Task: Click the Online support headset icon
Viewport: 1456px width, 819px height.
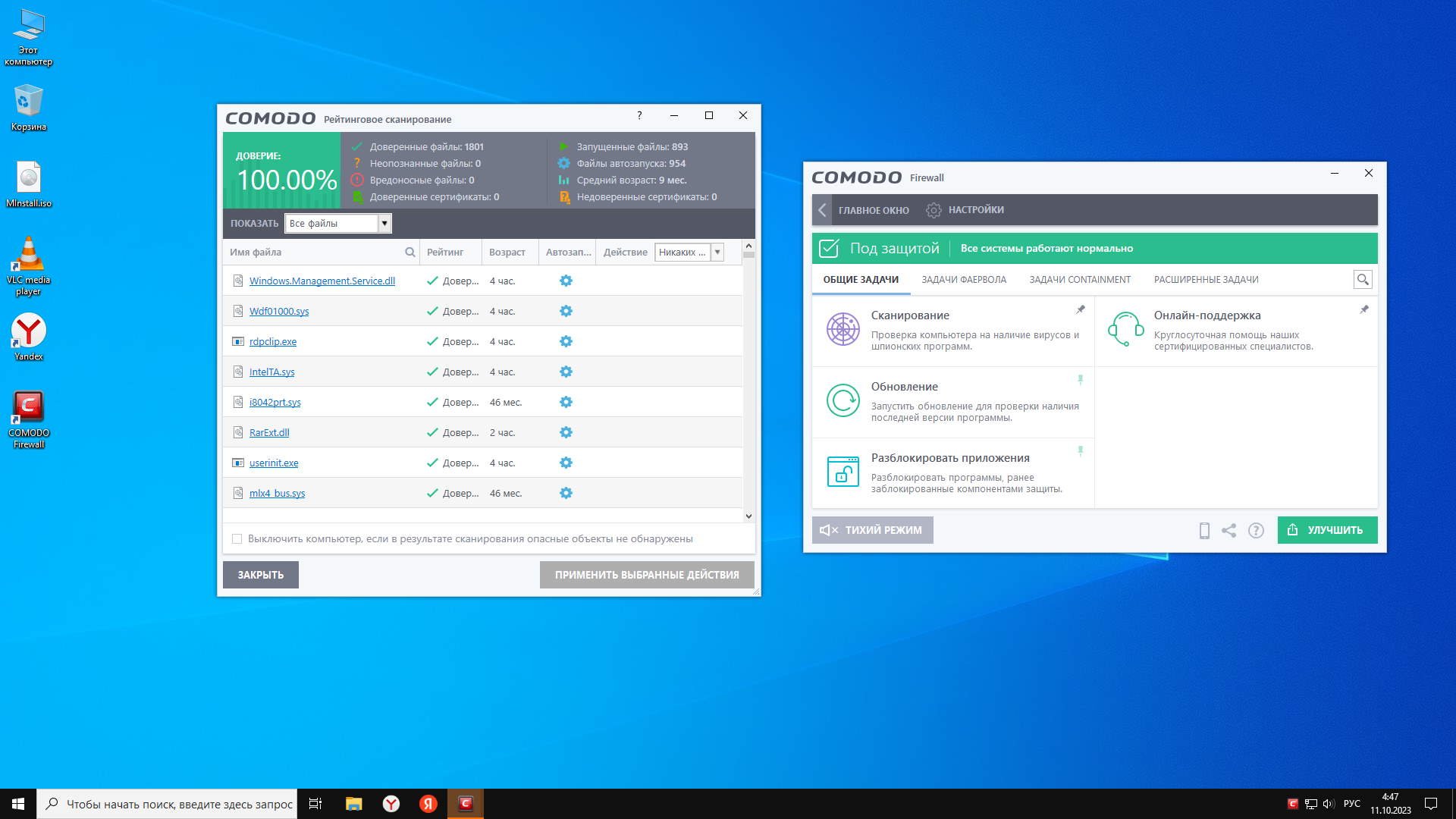Action: coord(1125,329)
